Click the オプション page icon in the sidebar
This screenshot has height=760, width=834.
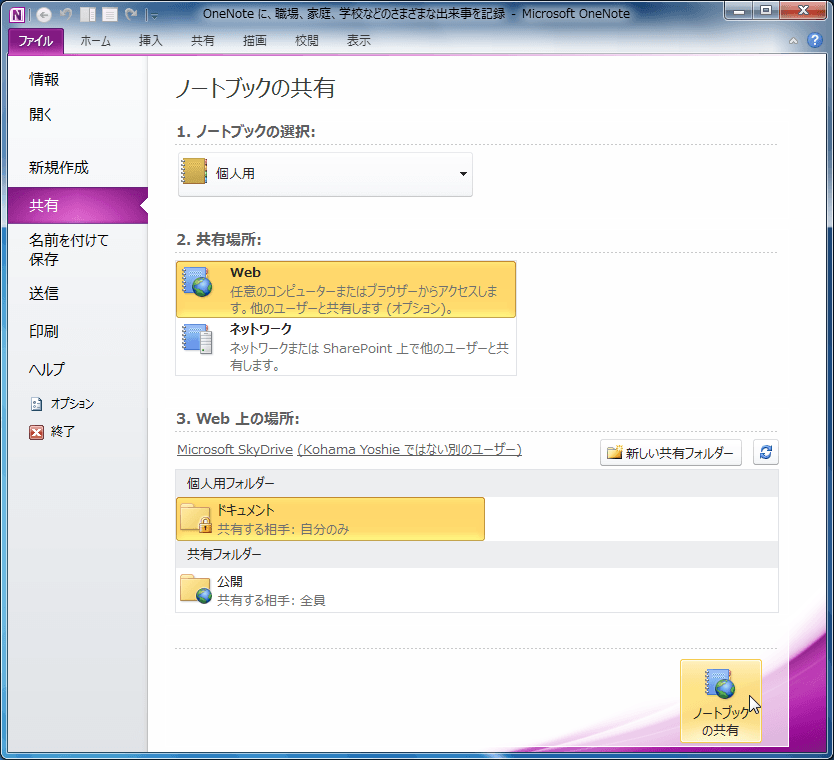coord(36,404)
